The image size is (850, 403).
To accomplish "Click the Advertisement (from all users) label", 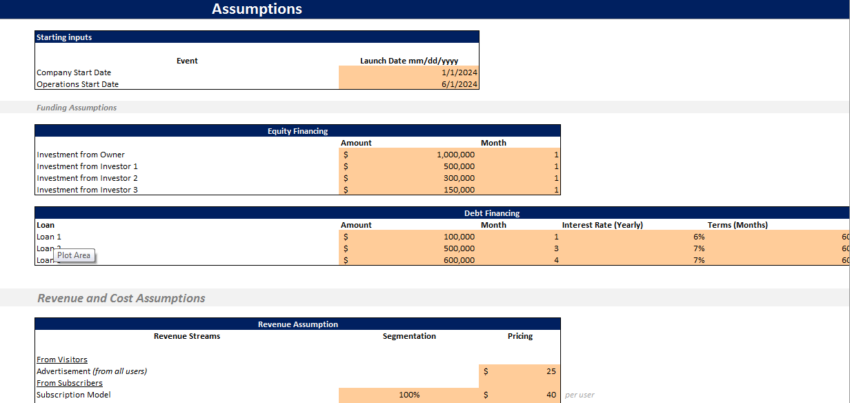I will [92, 372].
